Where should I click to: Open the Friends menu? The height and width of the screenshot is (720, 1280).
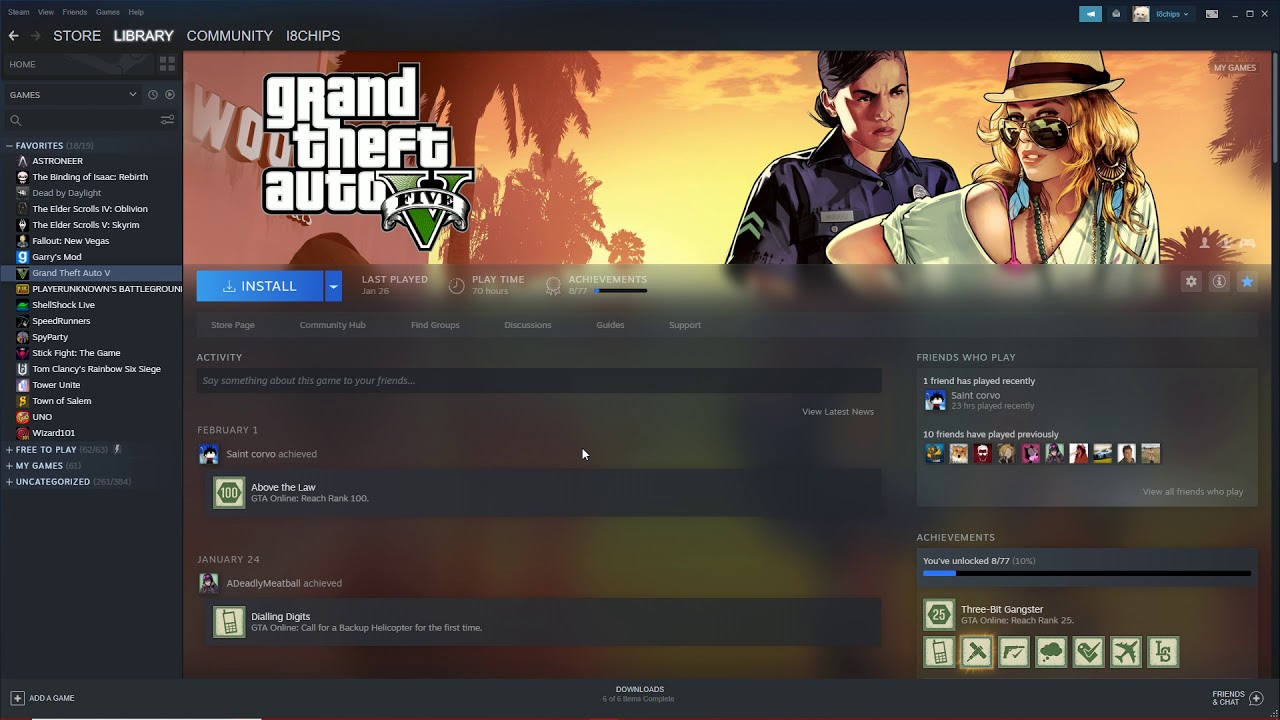tap(74, 12)
